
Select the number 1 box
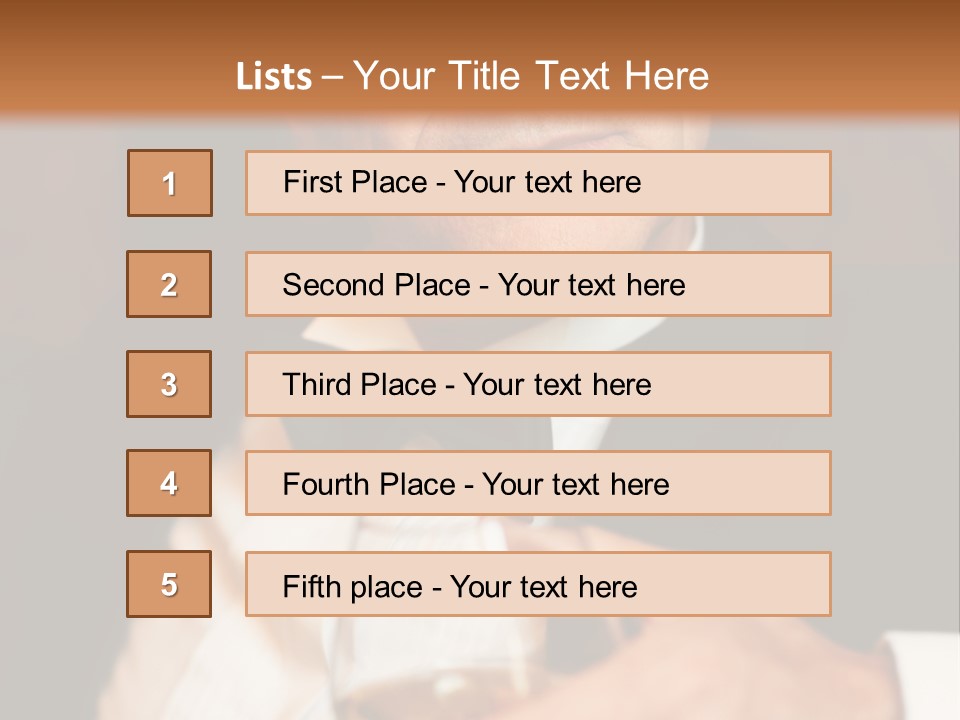click(170, 183)
